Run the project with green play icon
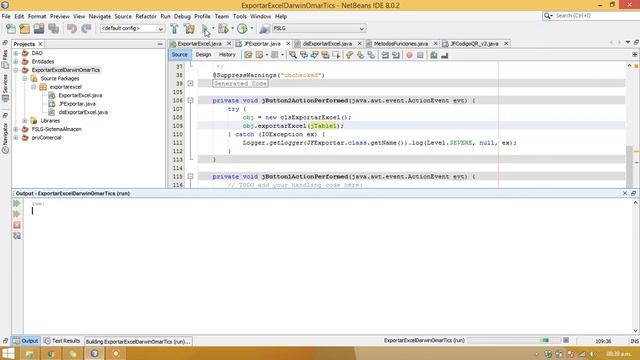The image size is (640, 360). 205,29
